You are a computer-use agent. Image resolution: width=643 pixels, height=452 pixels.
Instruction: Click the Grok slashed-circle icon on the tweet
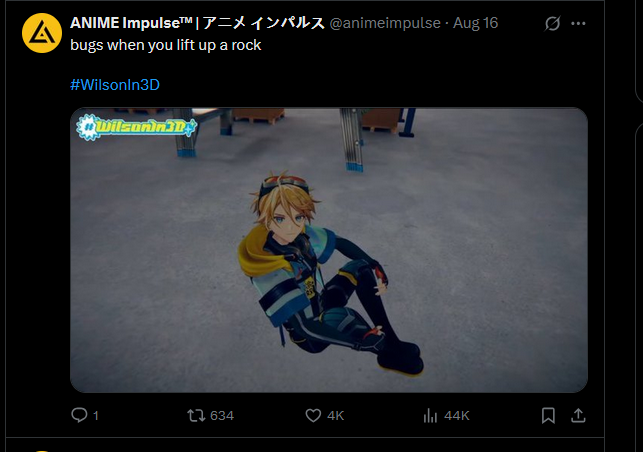[552, 23]
